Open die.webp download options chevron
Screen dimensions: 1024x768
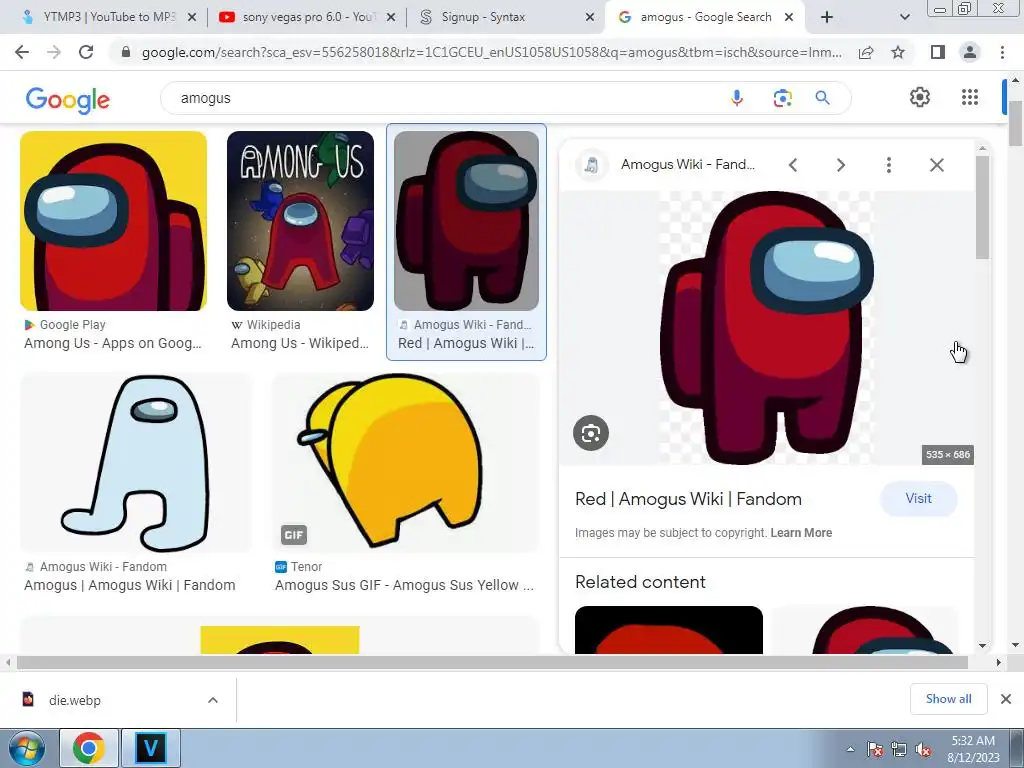(x=213, y=700)
